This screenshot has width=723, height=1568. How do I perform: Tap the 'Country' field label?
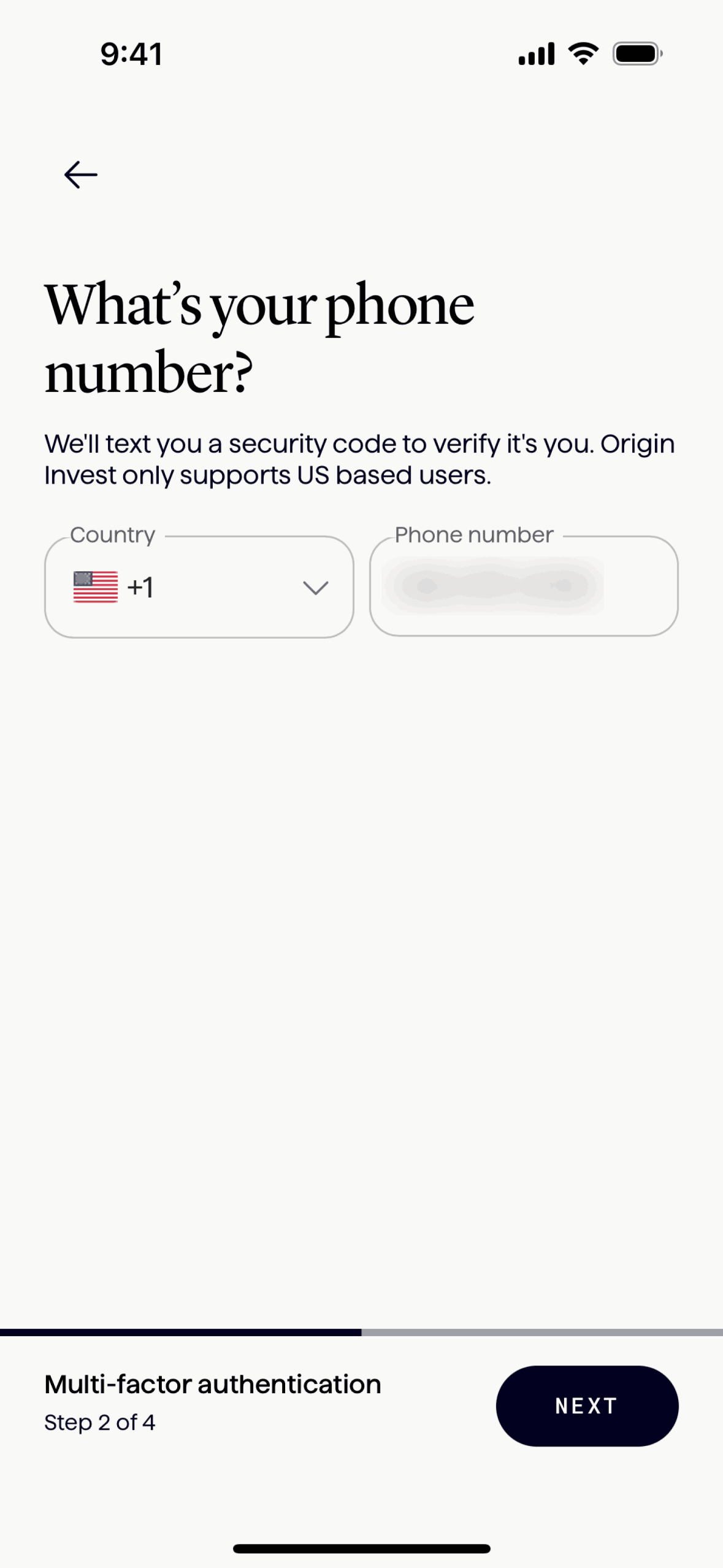pos(113,535)
